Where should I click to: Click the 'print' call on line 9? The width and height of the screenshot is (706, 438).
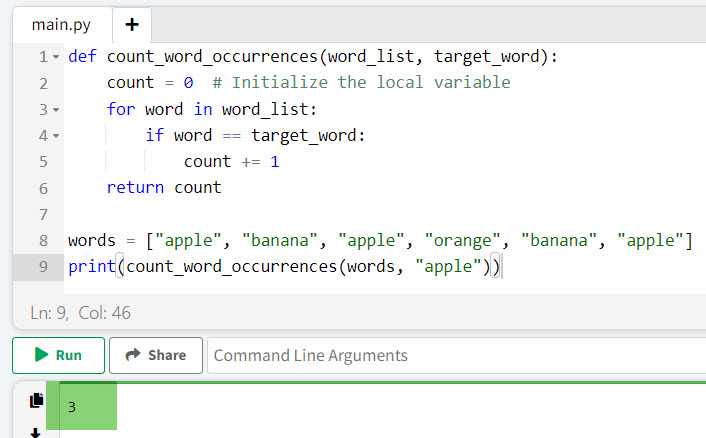92,267
